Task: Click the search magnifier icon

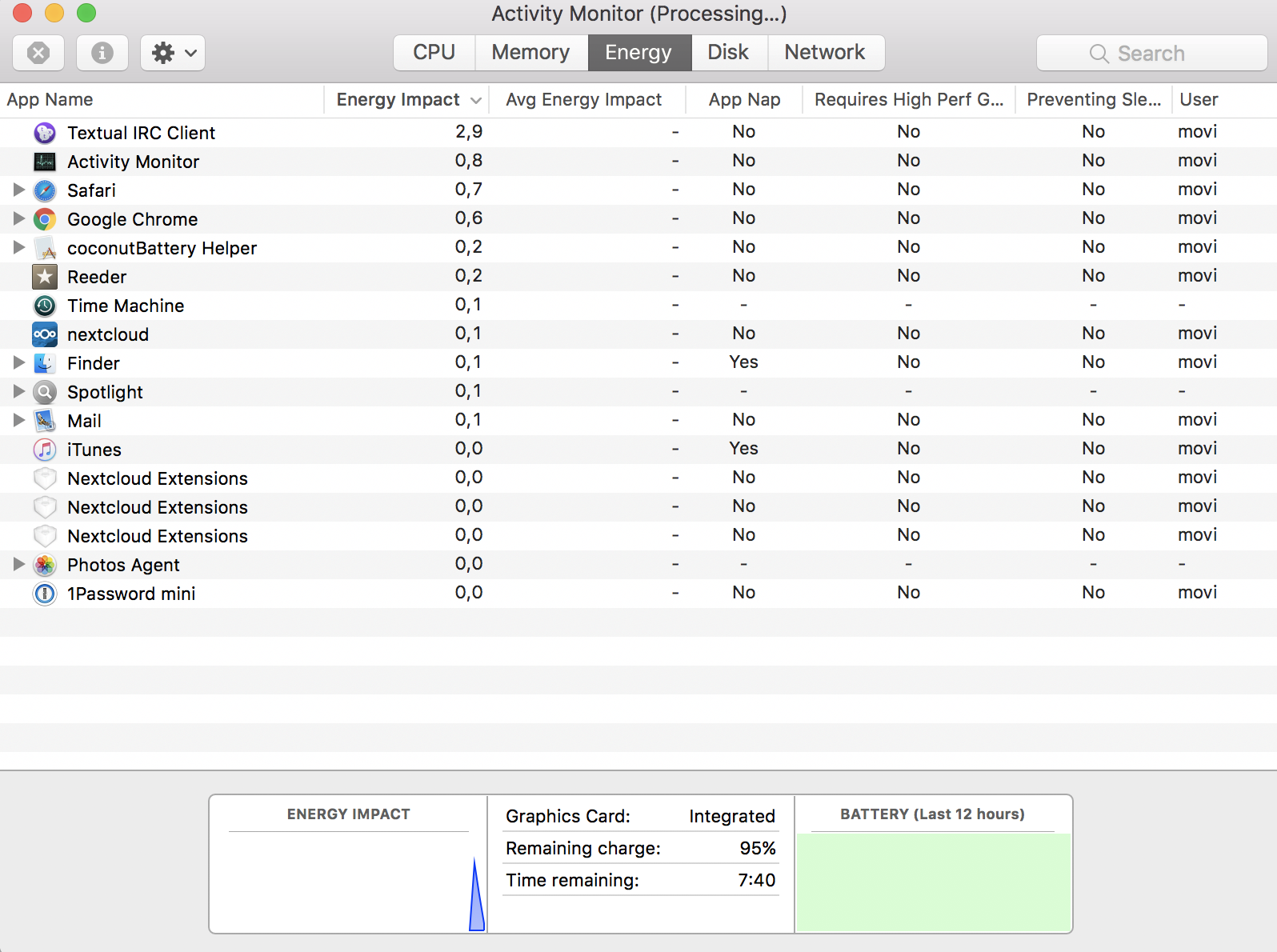Action: 1099,54
